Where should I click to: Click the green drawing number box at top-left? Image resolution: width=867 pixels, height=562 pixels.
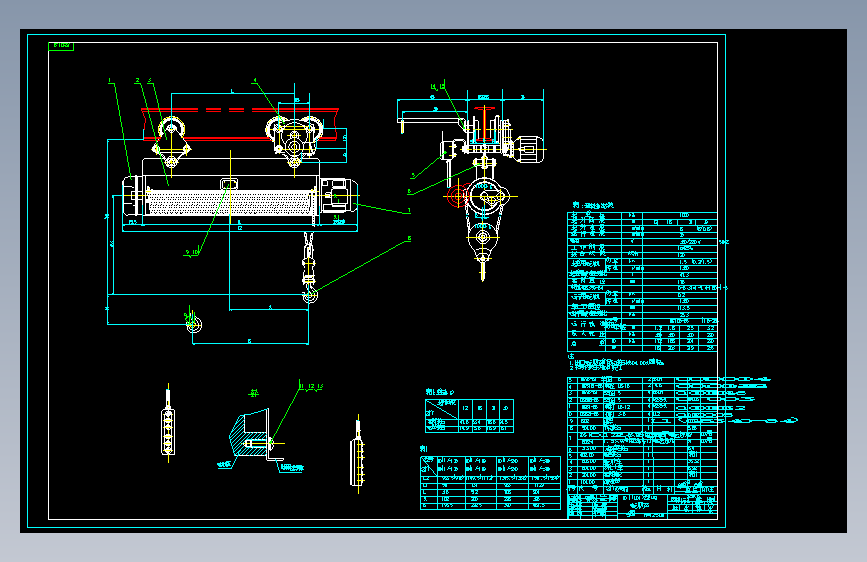coord(61,46)
